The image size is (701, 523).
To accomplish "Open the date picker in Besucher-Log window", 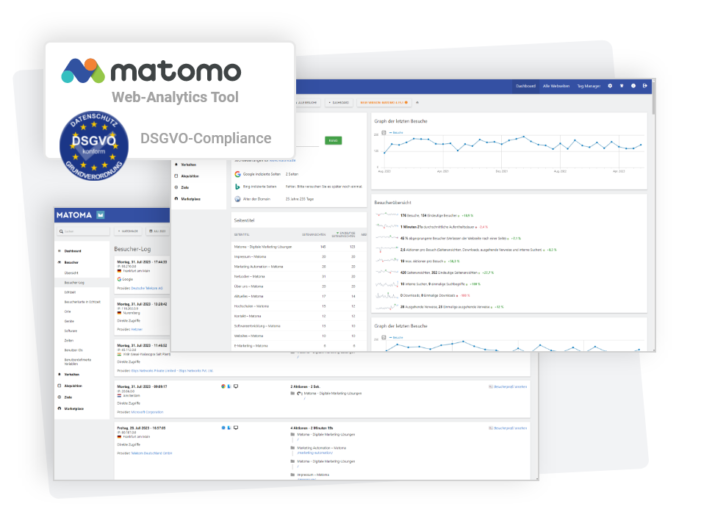I will click(x=157, y=231).
